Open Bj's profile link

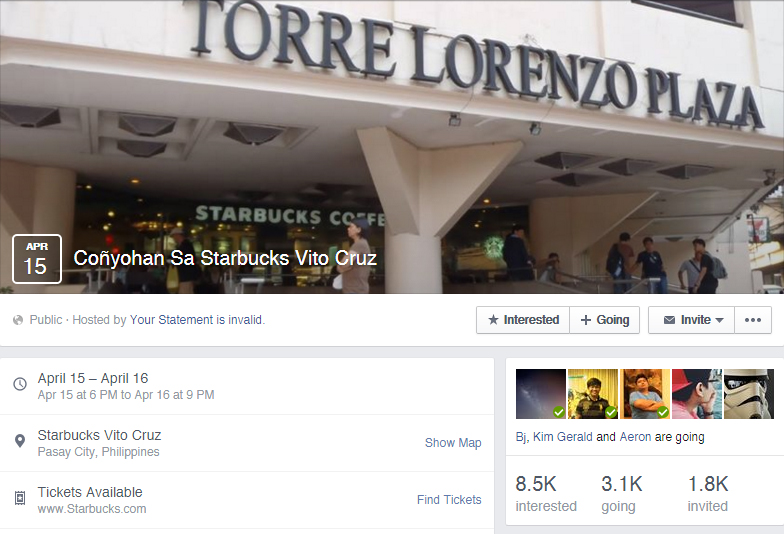click(x=520, y=437)
